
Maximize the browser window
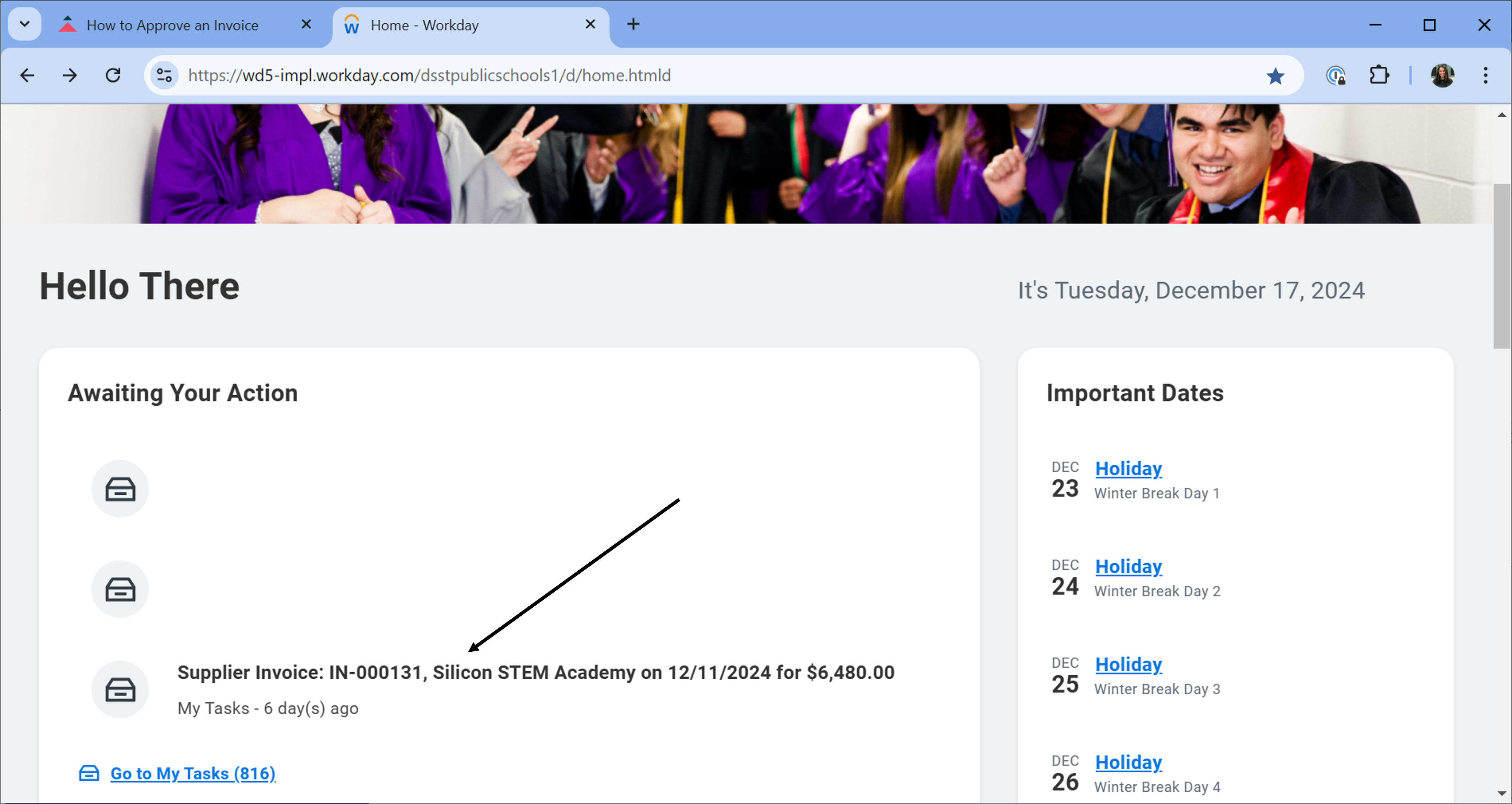1430,25
